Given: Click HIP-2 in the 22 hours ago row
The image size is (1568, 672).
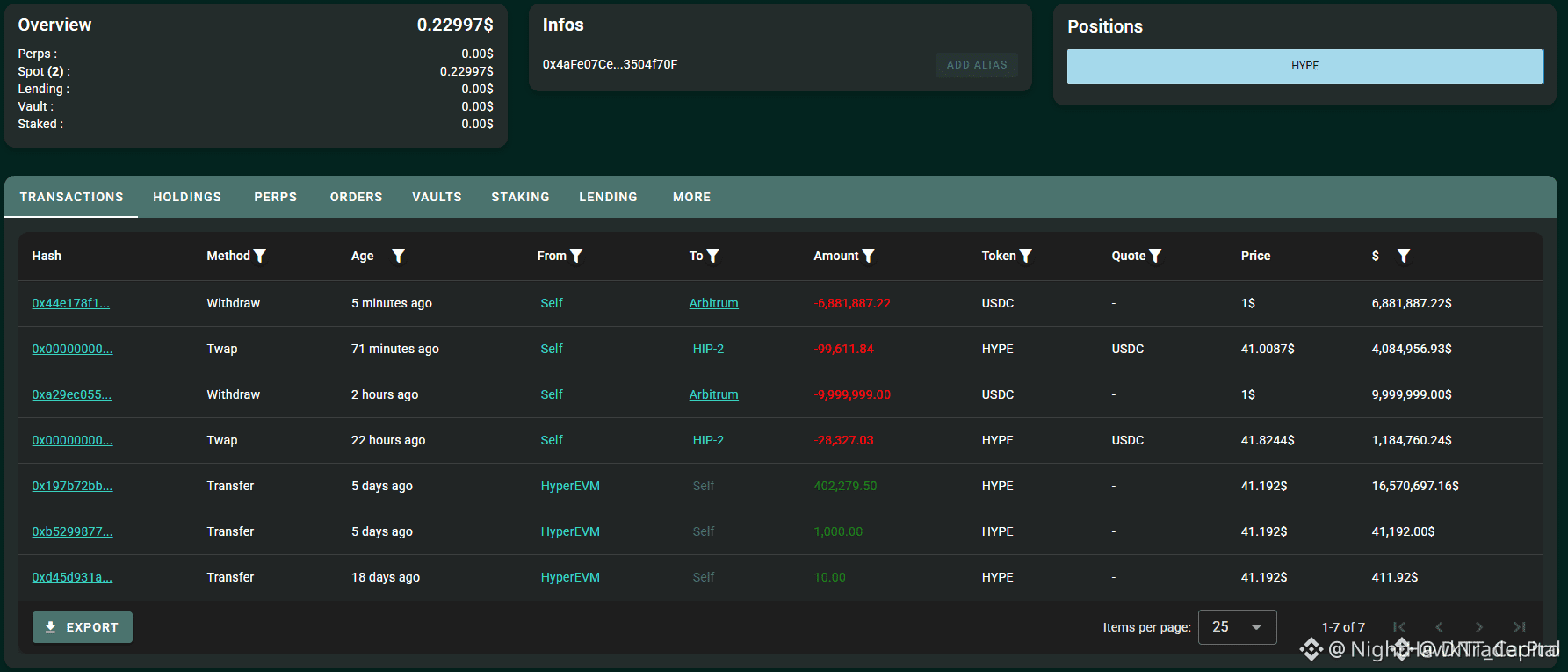Looking at the screenshot, I should click(x=708, y=440).
